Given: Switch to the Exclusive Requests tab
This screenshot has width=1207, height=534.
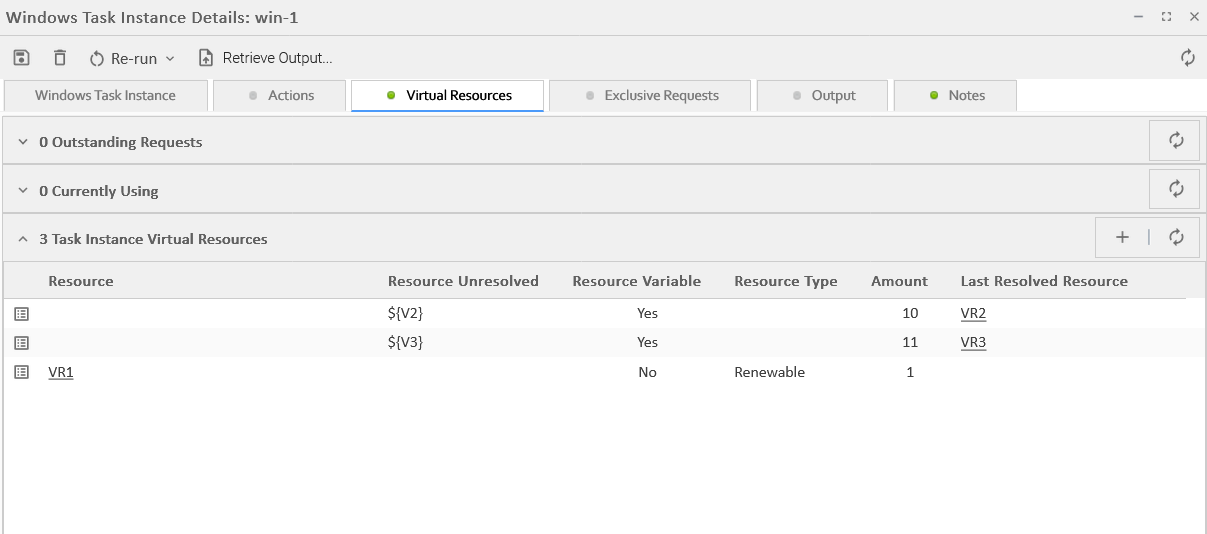Looking at the screenshot, I should (651, 96).
